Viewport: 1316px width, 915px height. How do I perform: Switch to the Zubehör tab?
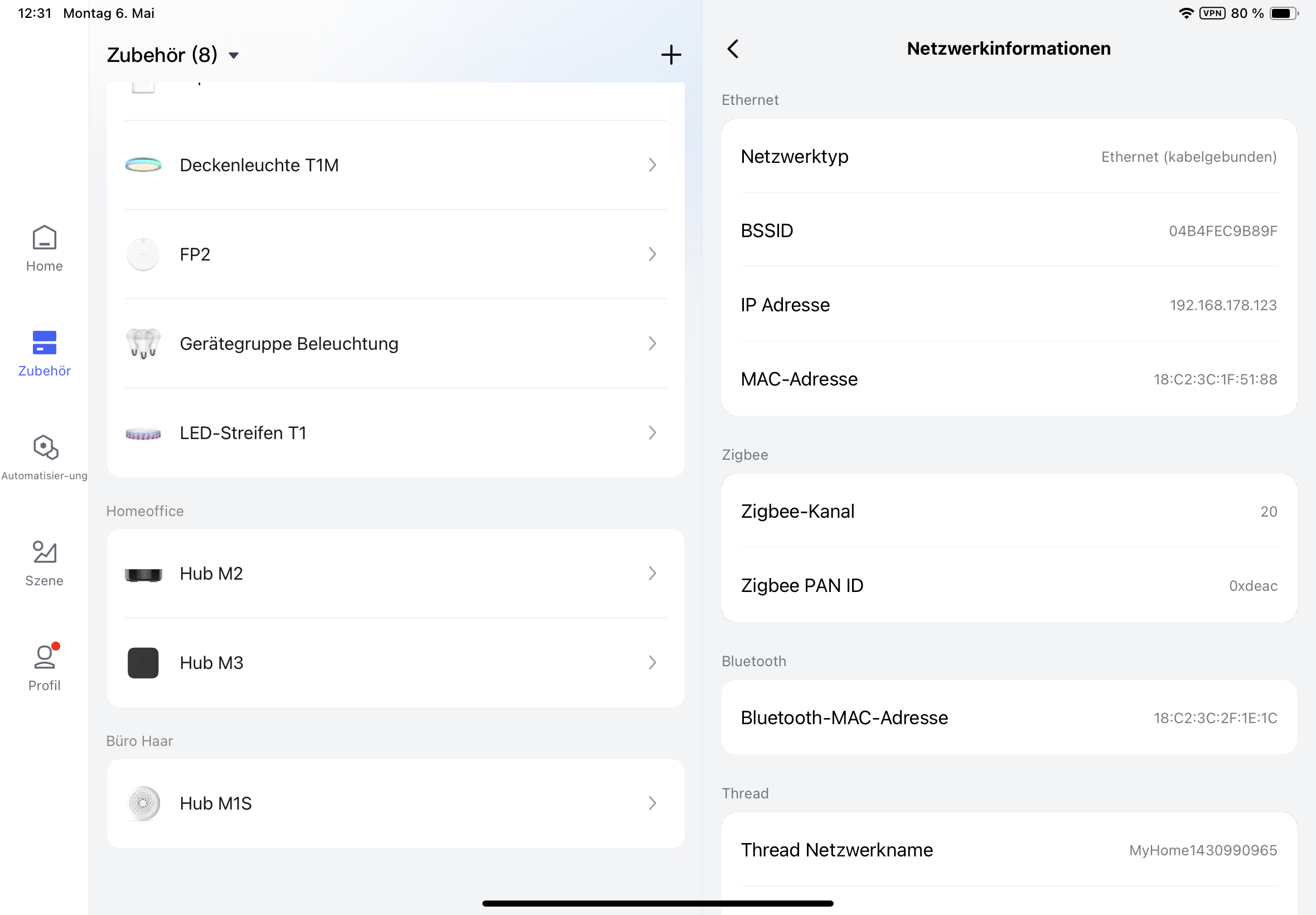pyautogui.click(x=44, y=353)
